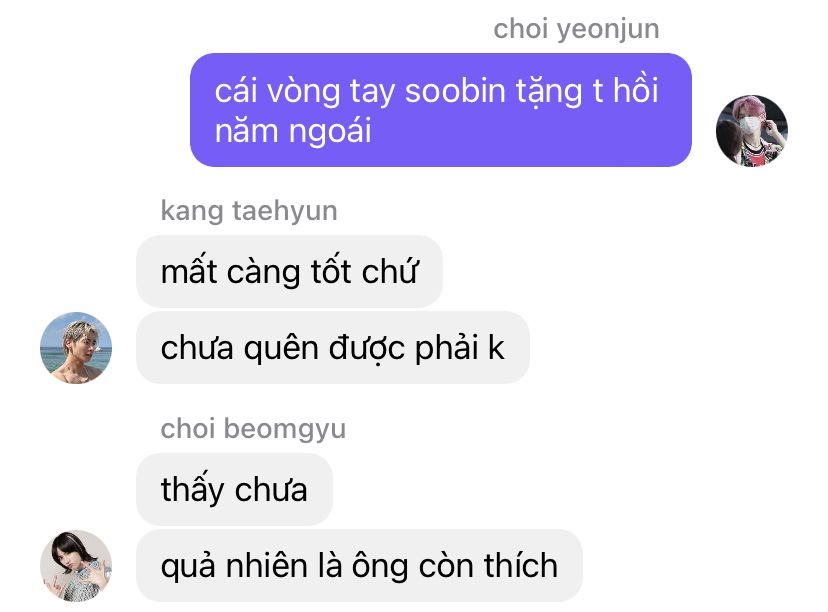828x612 pixels.
Task: Open choi beomgyu's dark-haired profile avatar
Action: [x=76, y=566]
